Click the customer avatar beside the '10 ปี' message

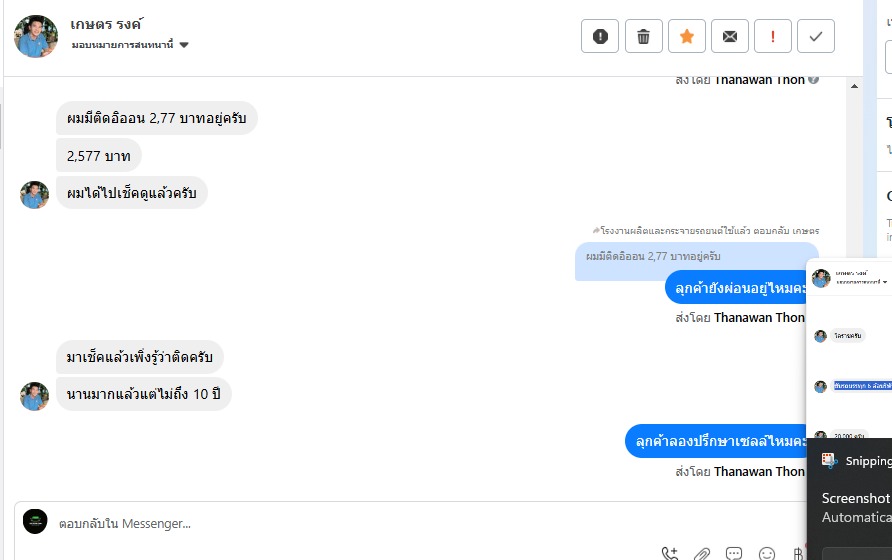[34, 396]
